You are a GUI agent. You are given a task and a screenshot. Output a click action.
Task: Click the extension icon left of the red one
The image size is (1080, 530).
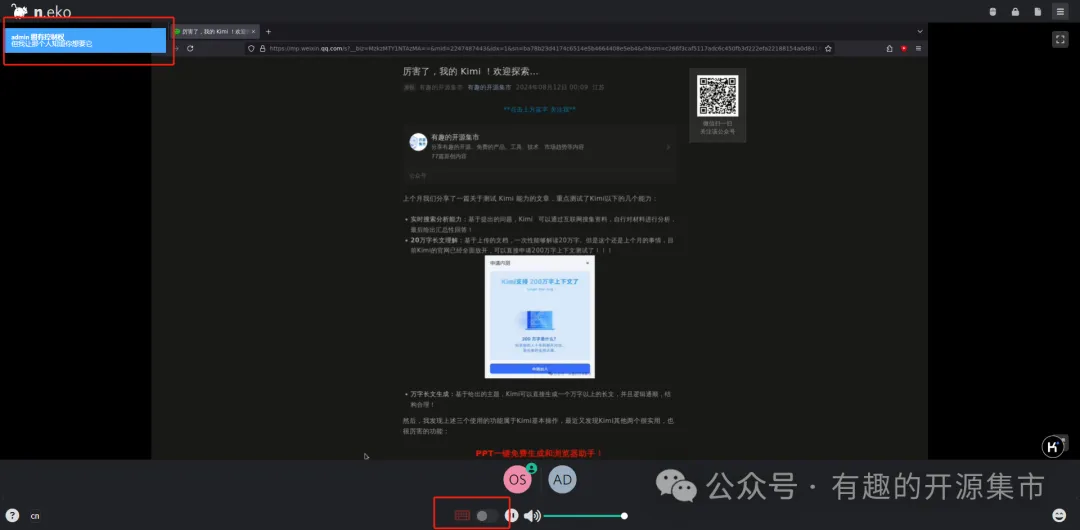click(890, 48)
